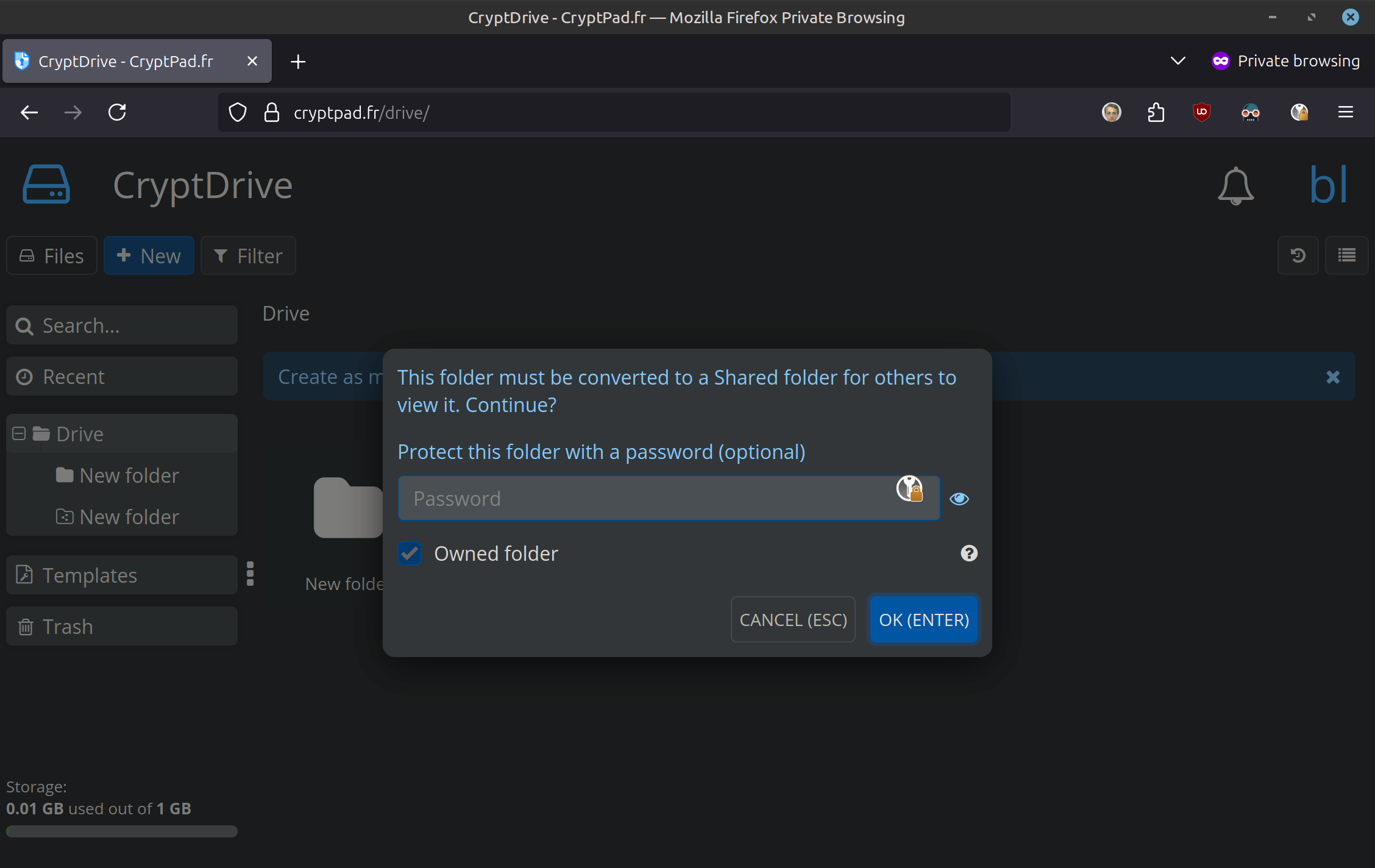Click the Owned folder help question icon
This screenshot has width=1375, height=868.
point(968,553)
